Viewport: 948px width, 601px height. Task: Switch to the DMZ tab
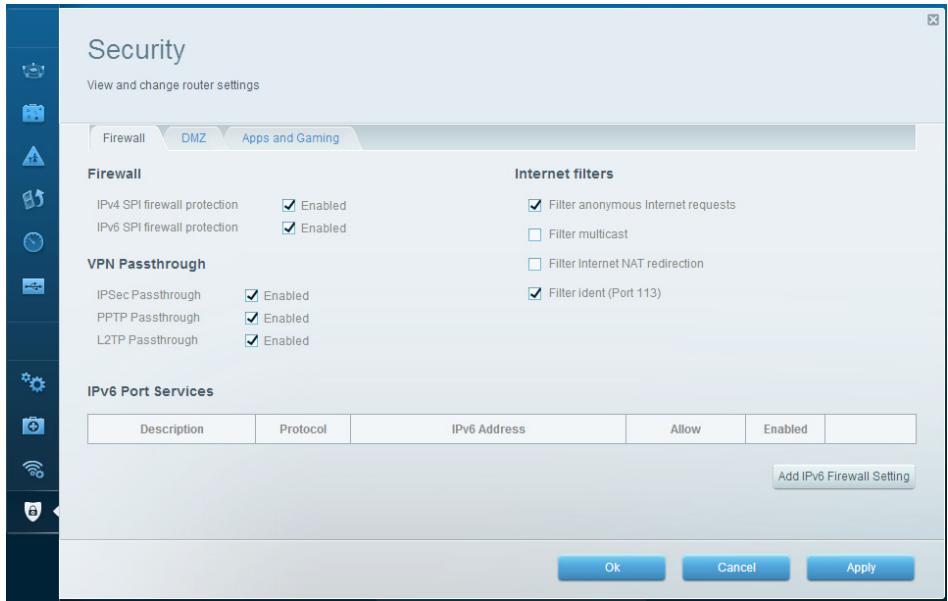click(193, 138)
